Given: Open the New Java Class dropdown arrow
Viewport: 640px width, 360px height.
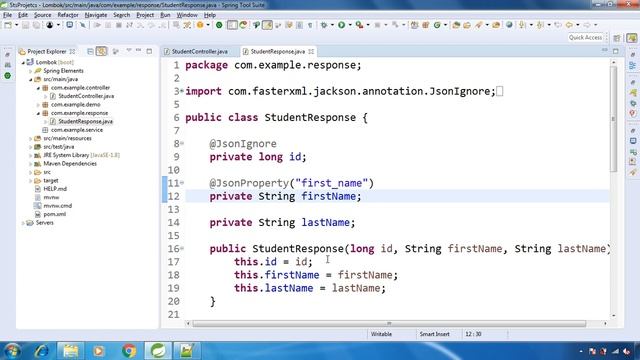Looking at the screenshot, I should (x=446, y=25).
